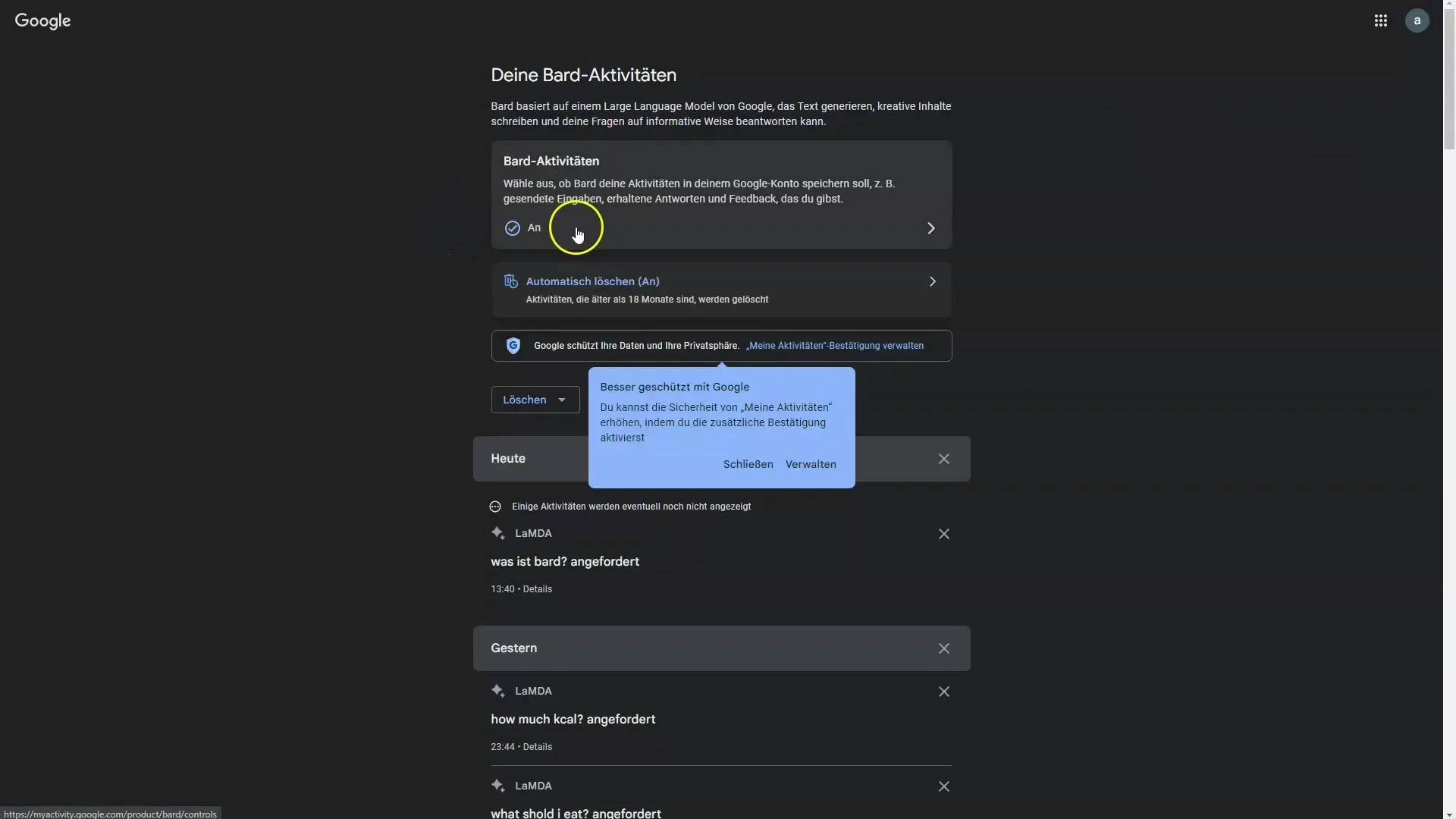This screenshot has width=1456, height=819.
Task: Open 'how much kcal? angefordert' entry
Action: click(573, 720)
